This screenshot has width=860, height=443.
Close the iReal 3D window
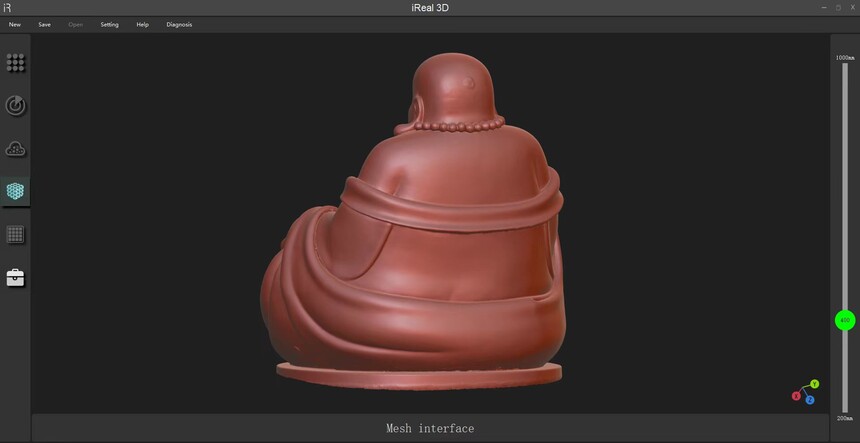coord(852,8)
